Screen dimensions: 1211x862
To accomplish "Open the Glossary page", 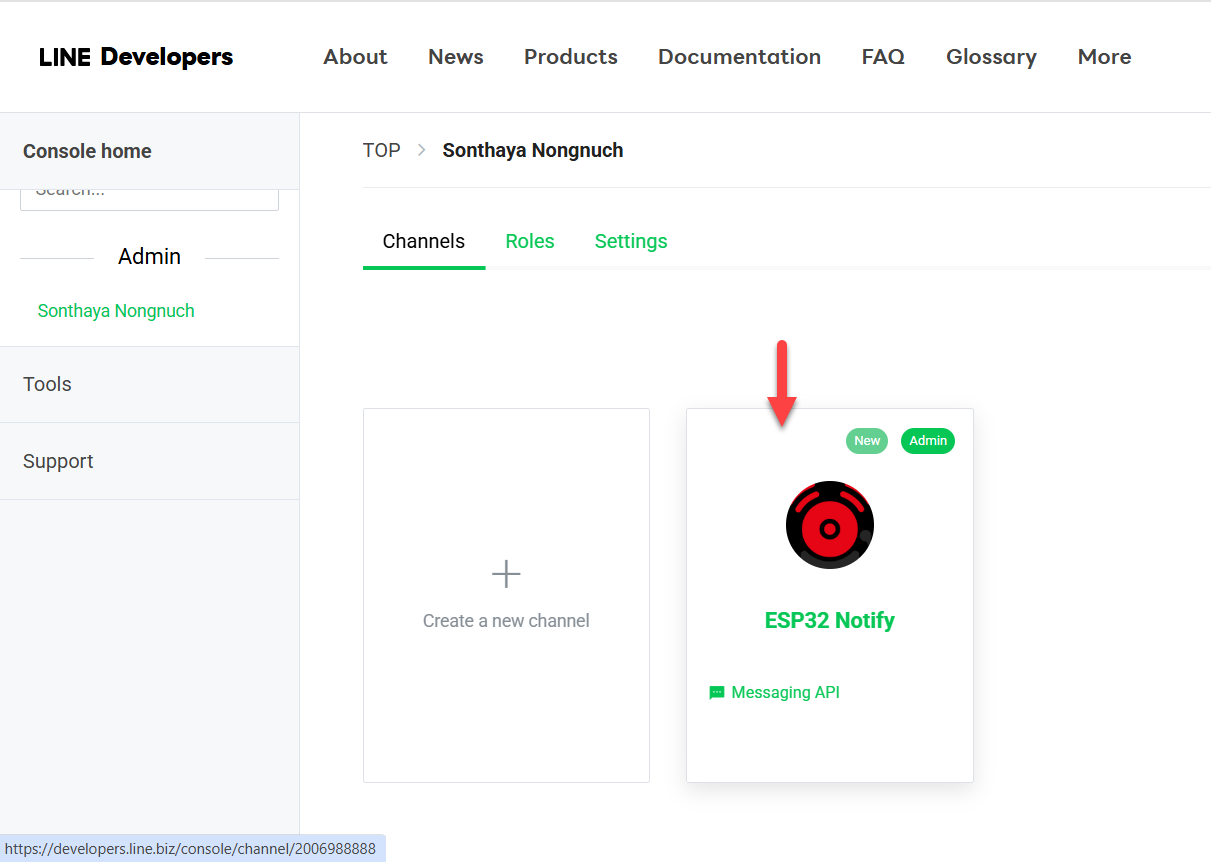I will click(991, 57).
